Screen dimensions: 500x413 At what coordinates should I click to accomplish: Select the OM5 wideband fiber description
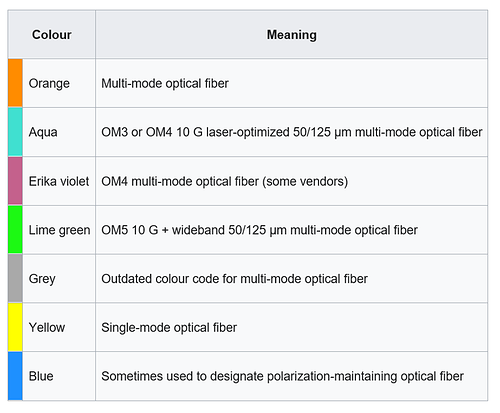click(259, 230)
